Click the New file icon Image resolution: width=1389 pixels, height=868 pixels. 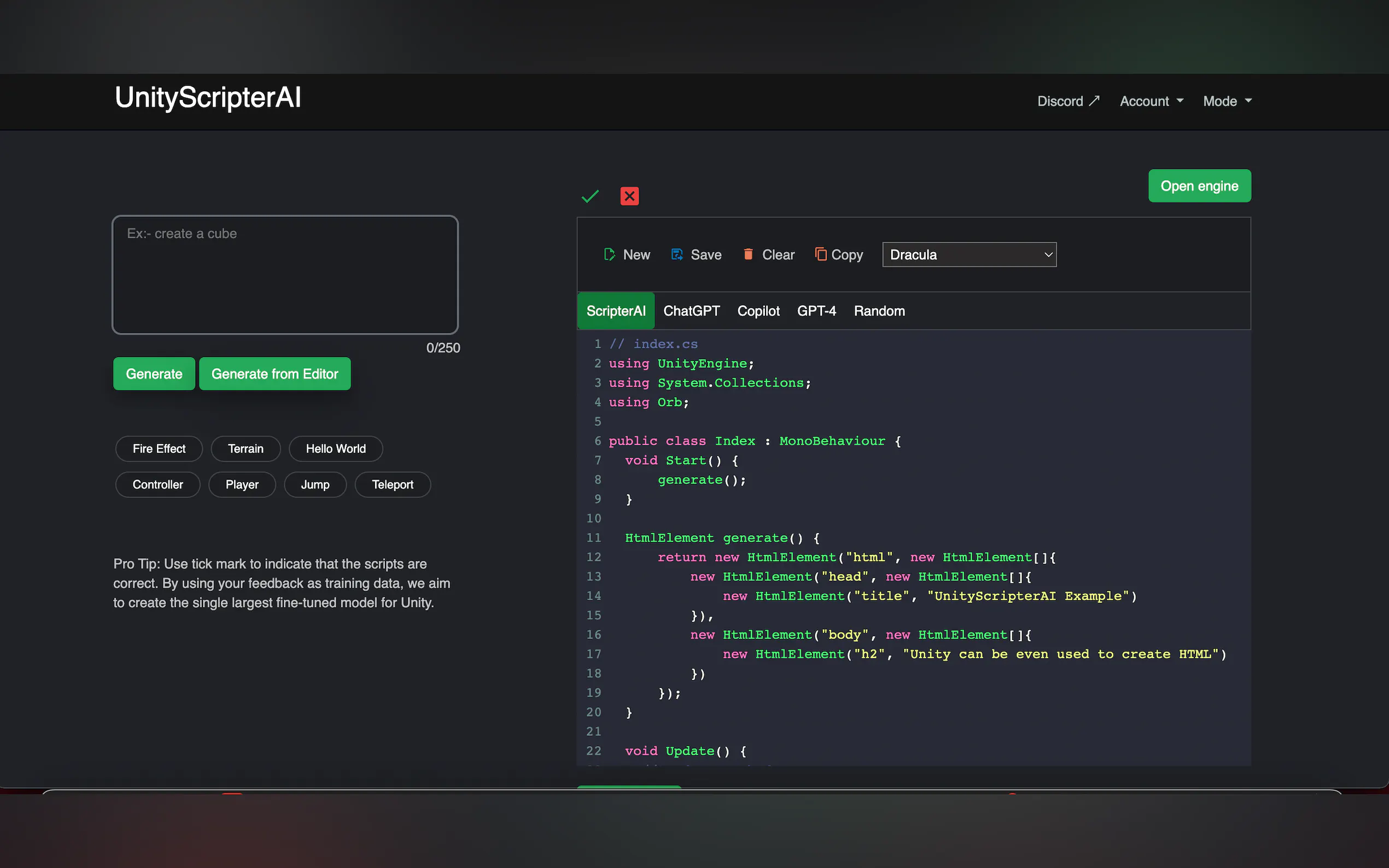tap(609, 254)
